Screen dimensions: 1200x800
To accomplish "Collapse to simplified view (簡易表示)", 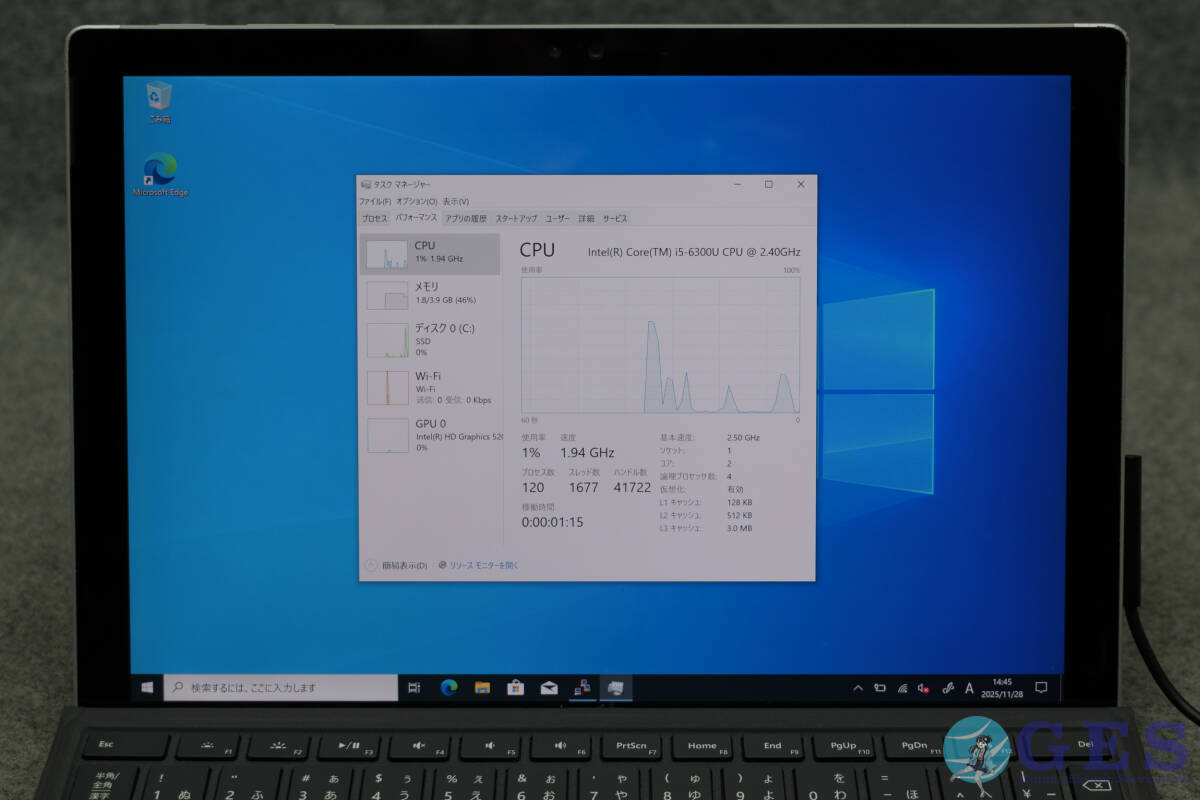I will (398, 565).
